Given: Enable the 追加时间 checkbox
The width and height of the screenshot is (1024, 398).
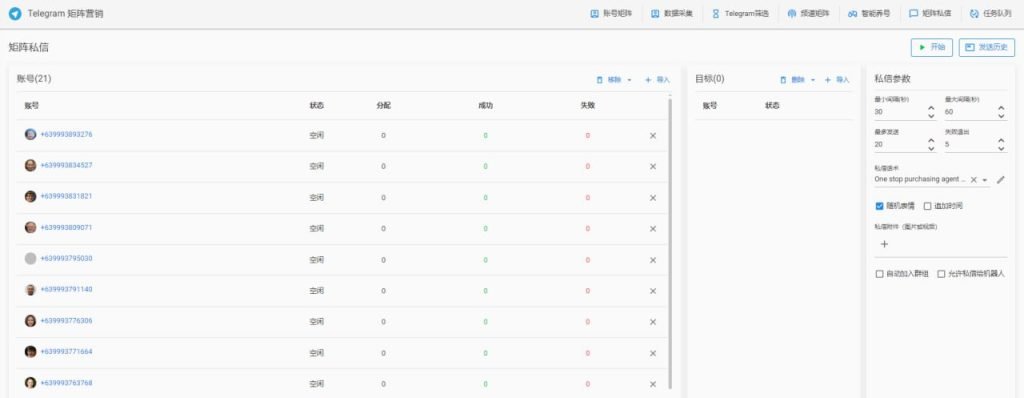Looking at the screenshot, I should (x=927, y=206).
